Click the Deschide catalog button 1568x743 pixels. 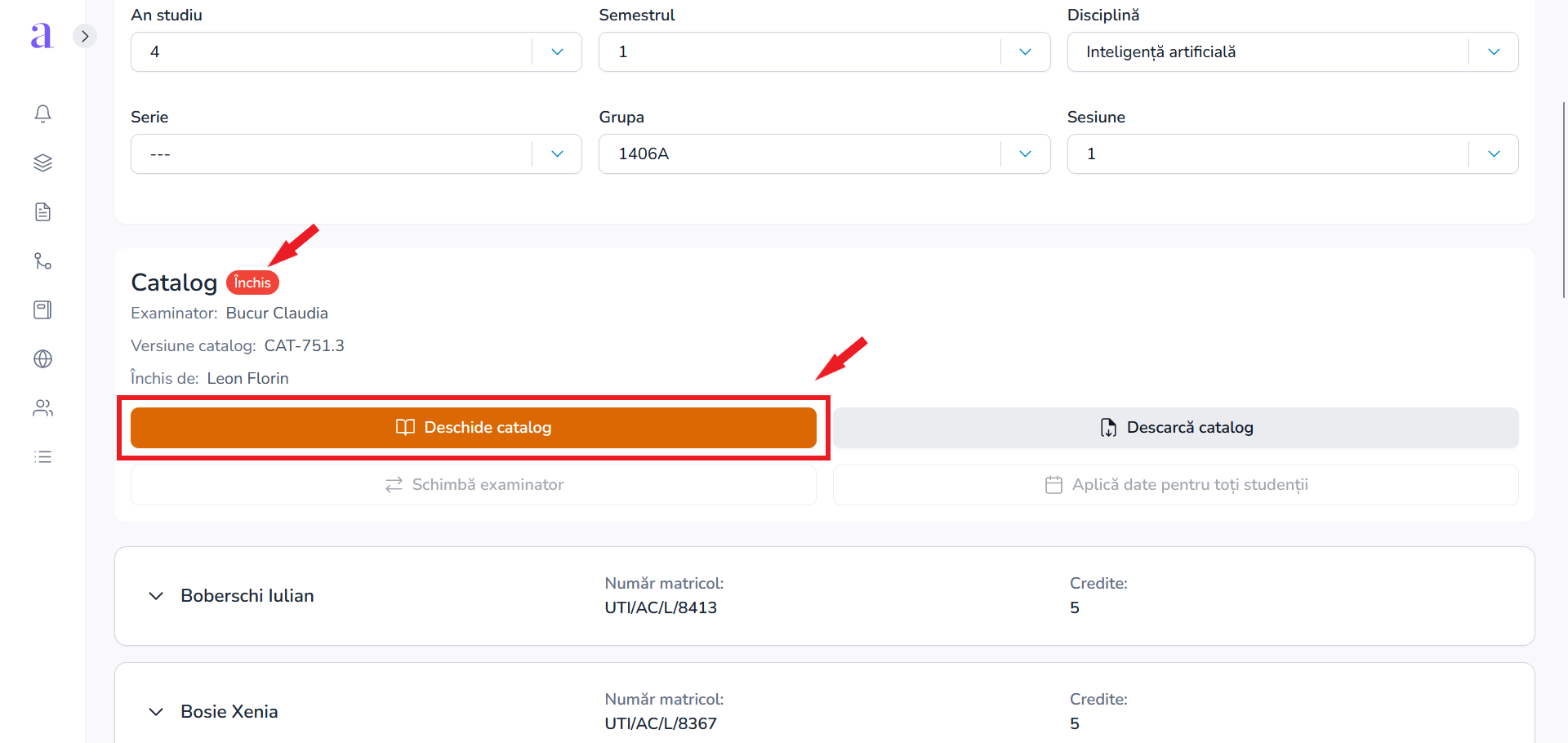pos(474,428)
